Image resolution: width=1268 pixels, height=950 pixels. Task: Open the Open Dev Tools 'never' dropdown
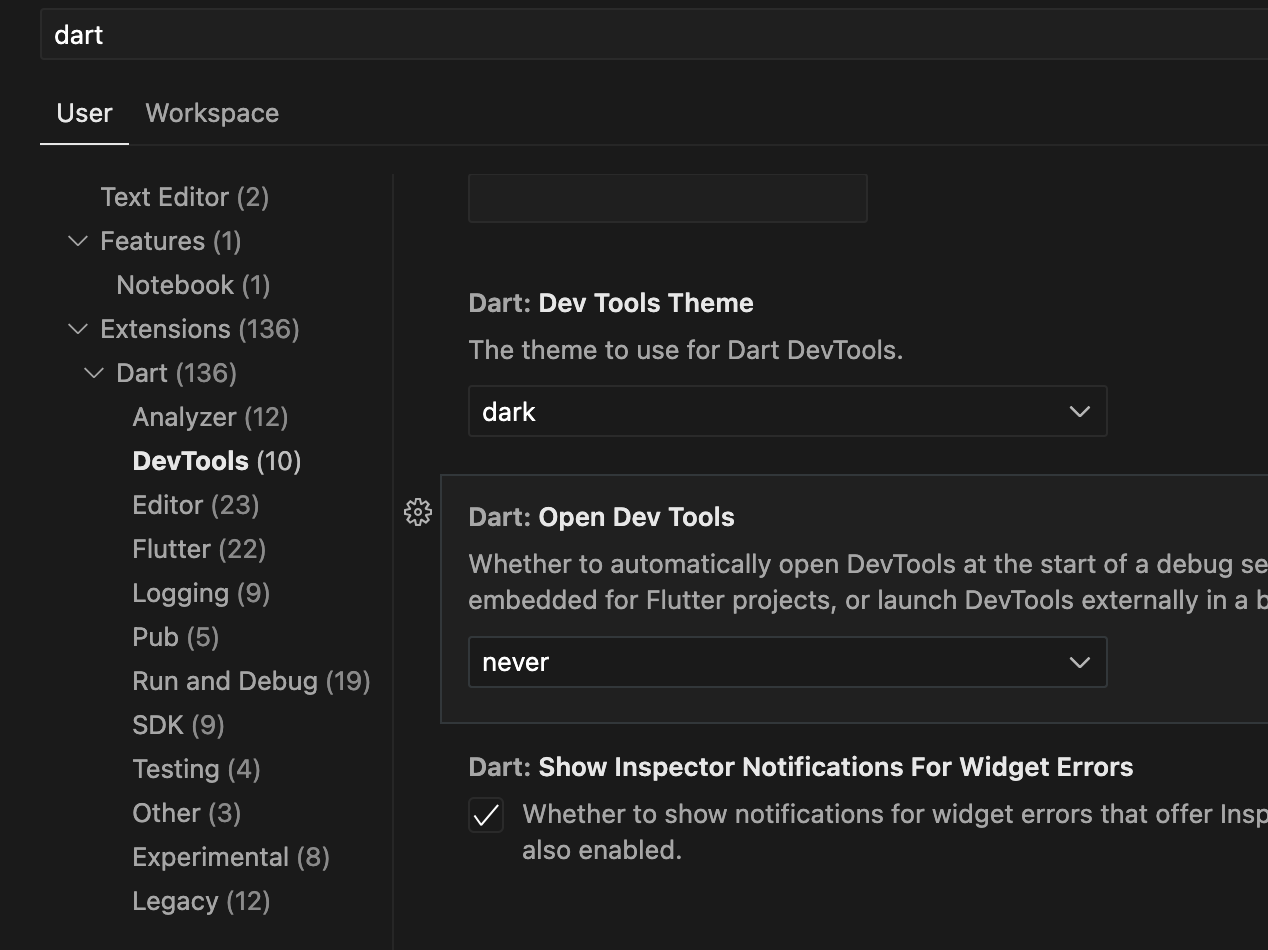pyautogui.click(x=787, y=662)
